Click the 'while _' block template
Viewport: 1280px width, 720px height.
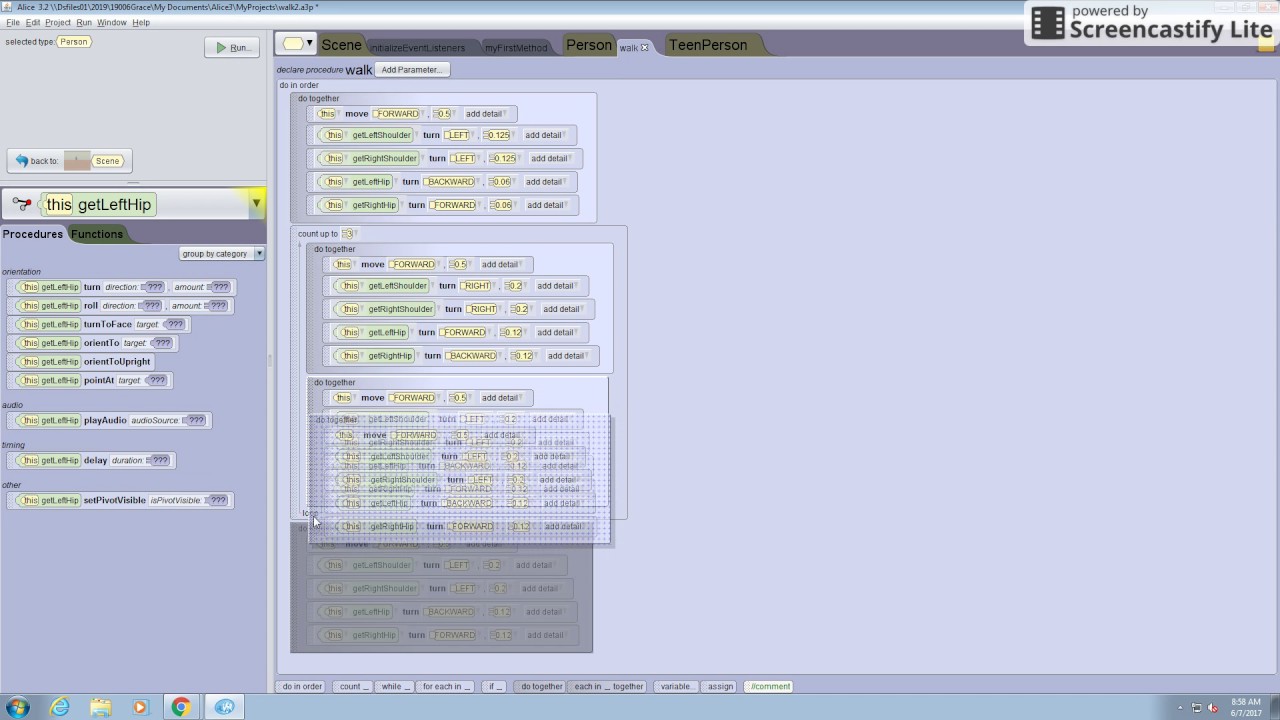(x=395, y=686)
